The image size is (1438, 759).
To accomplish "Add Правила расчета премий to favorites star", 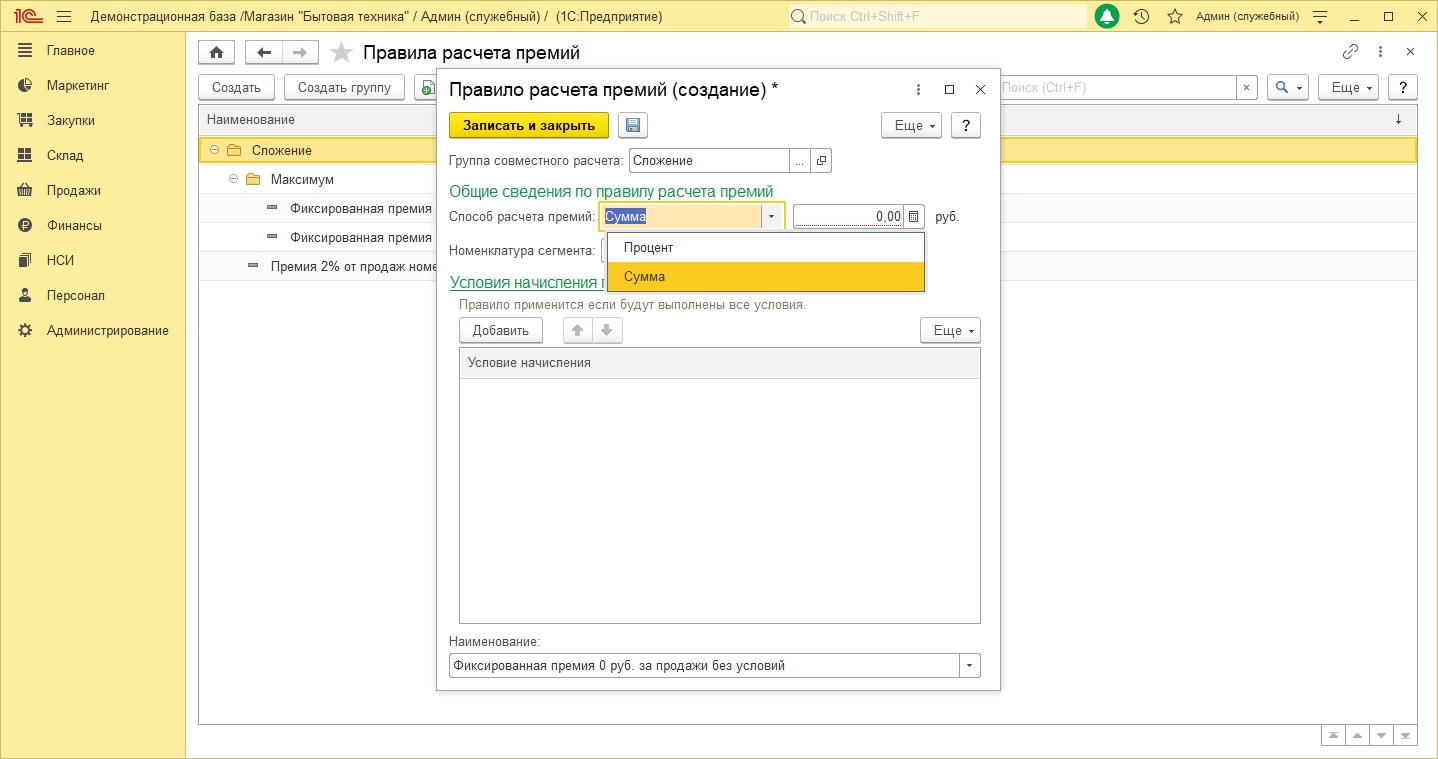I will tap(341, 52).
